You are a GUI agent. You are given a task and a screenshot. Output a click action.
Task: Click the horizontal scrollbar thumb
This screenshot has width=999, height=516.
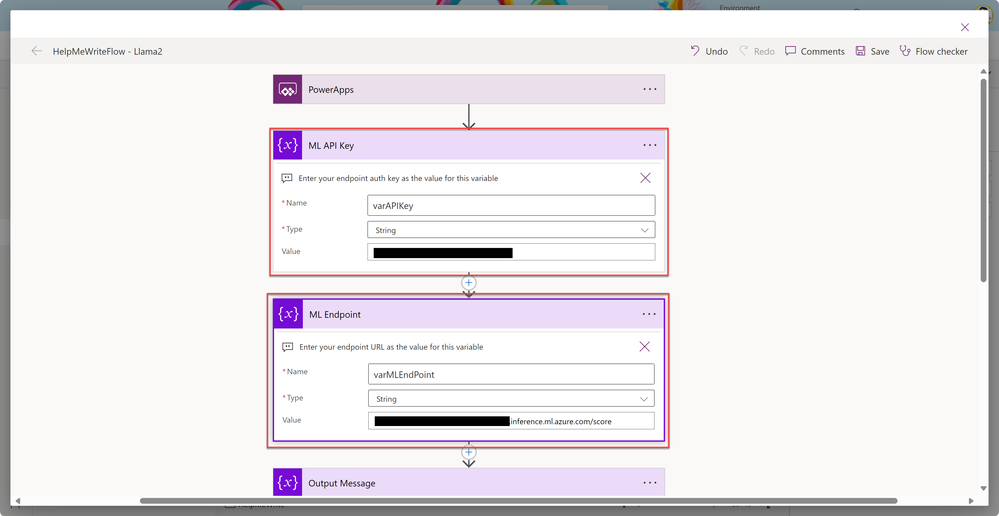[519, 501]
